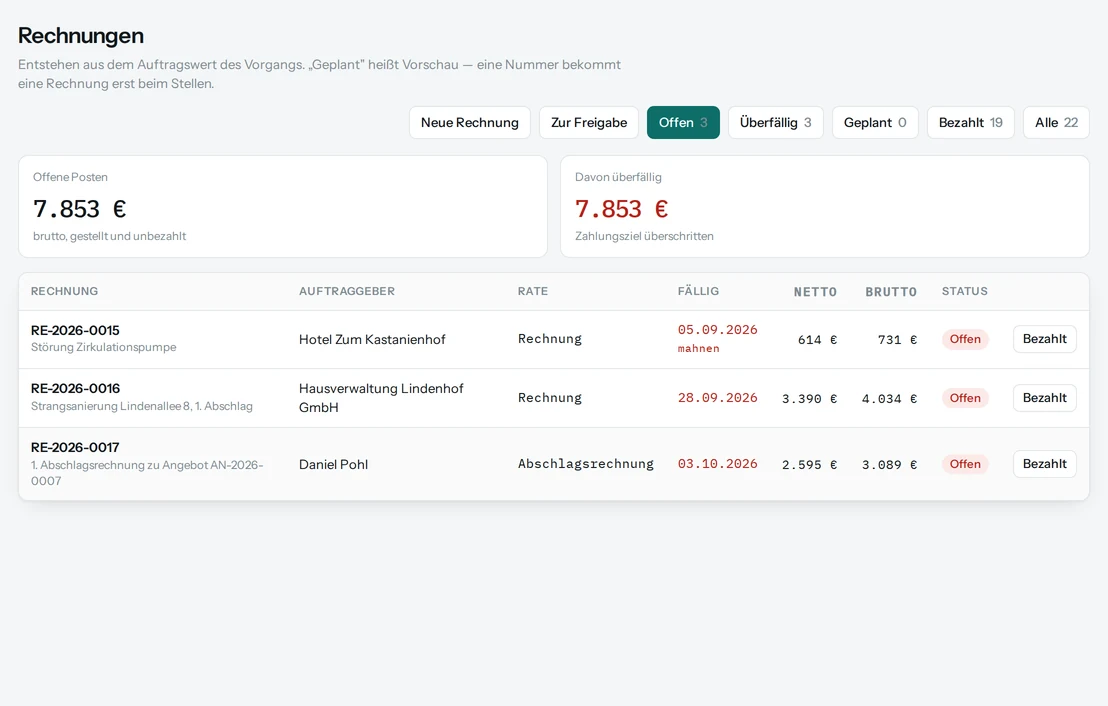Click due date 05.09.2026
The height and width of the screenshot is (706, 1108).
click(x=717, y=330)
